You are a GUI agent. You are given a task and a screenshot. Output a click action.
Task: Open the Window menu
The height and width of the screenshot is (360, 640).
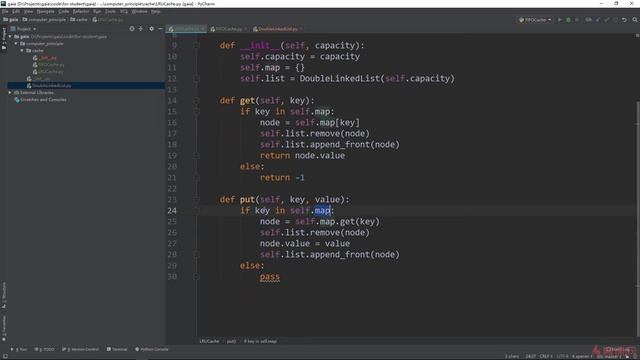pyautogui.click(x=140, y=11)
